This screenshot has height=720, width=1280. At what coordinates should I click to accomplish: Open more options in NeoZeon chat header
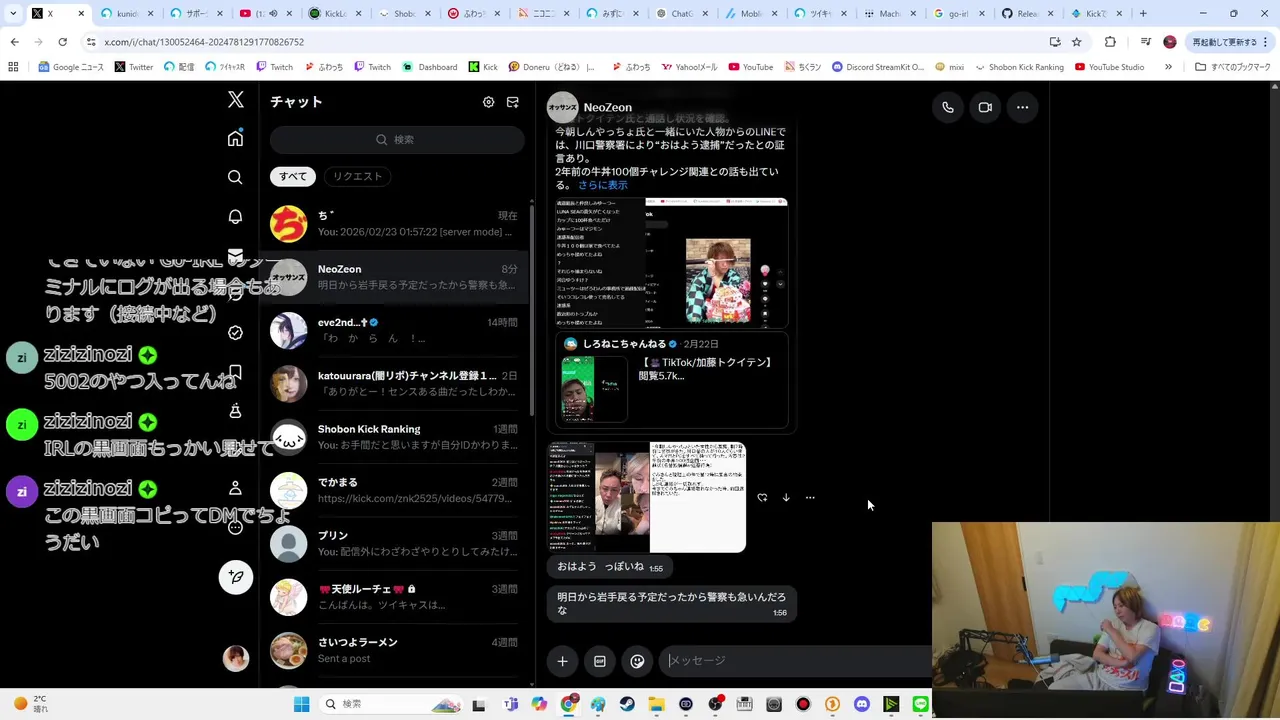point(1022,107)
